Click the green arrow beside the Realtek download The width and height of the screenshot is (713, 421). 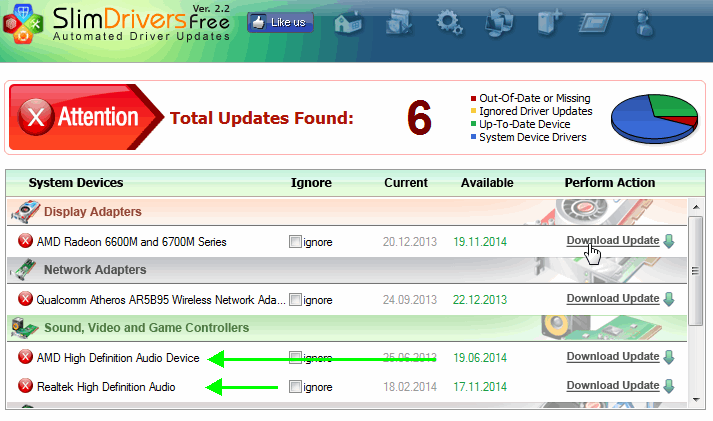click(669, 386)
